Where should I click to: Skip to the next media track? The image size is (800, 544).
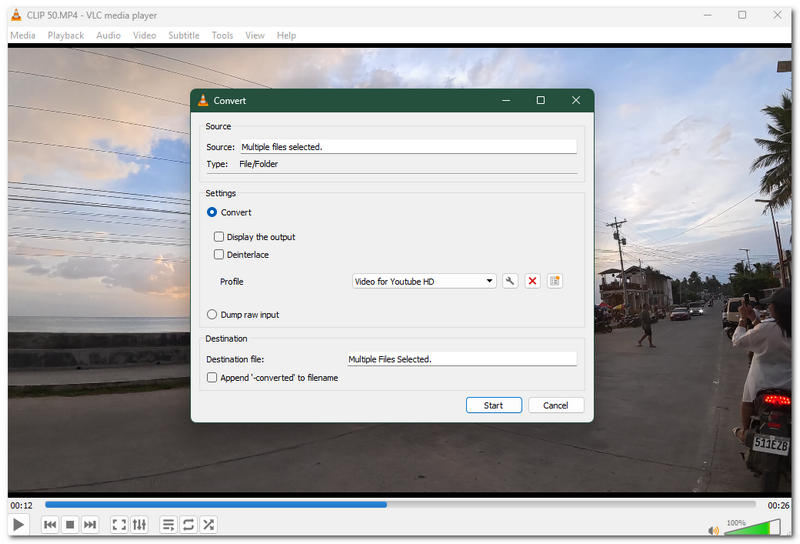point(90,524)
